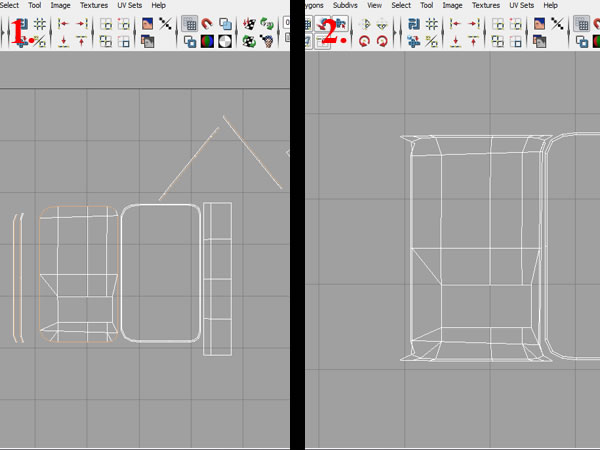Image resolution: width=600 pixels, height=450 pixels.
Task: Display RGB channels in left editor
Action: [207, 41]
